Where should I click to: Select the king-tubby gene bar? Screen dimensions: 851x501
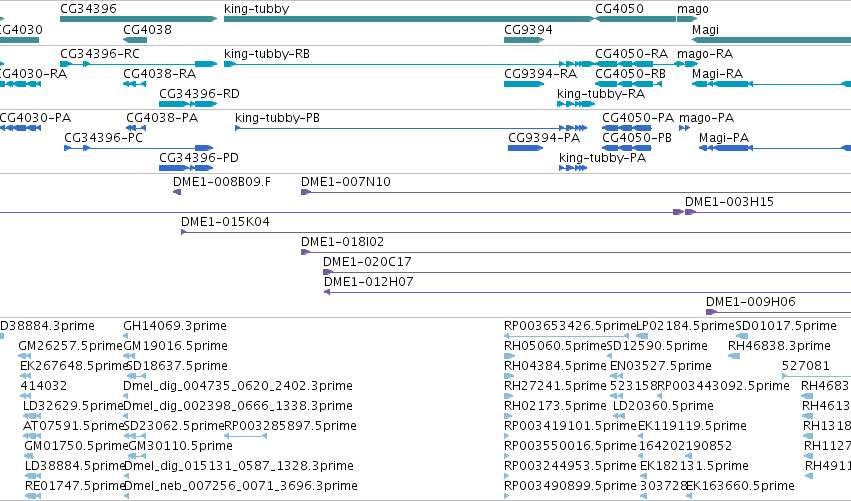[409, 19]
